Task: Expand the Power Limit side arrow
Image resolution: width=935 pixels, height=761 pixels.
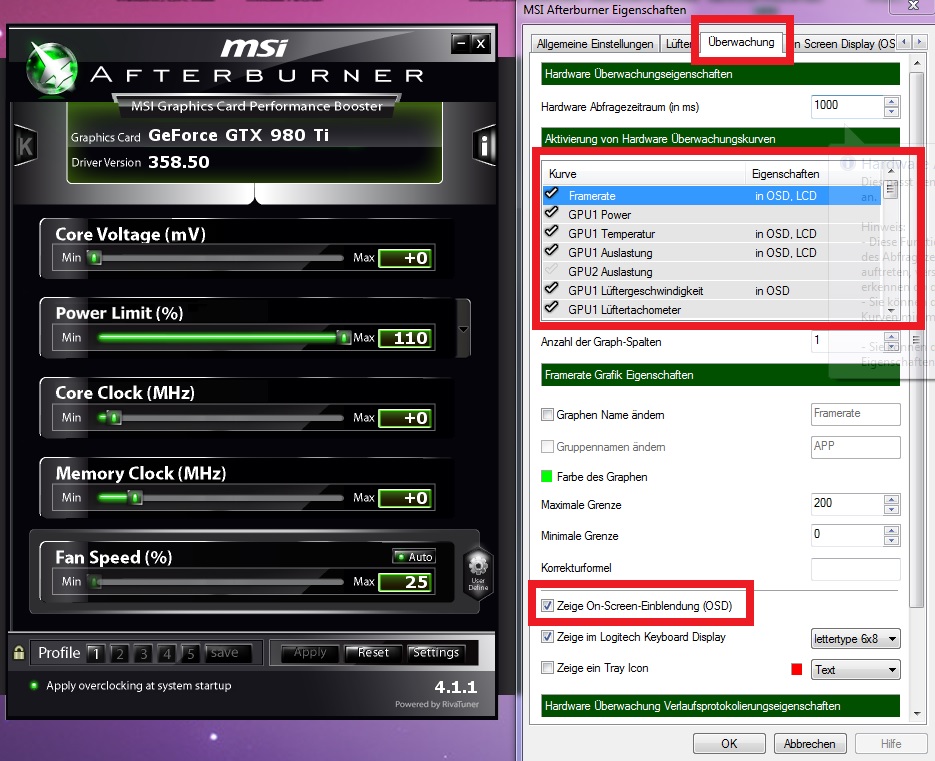Action: click(463, 329)
